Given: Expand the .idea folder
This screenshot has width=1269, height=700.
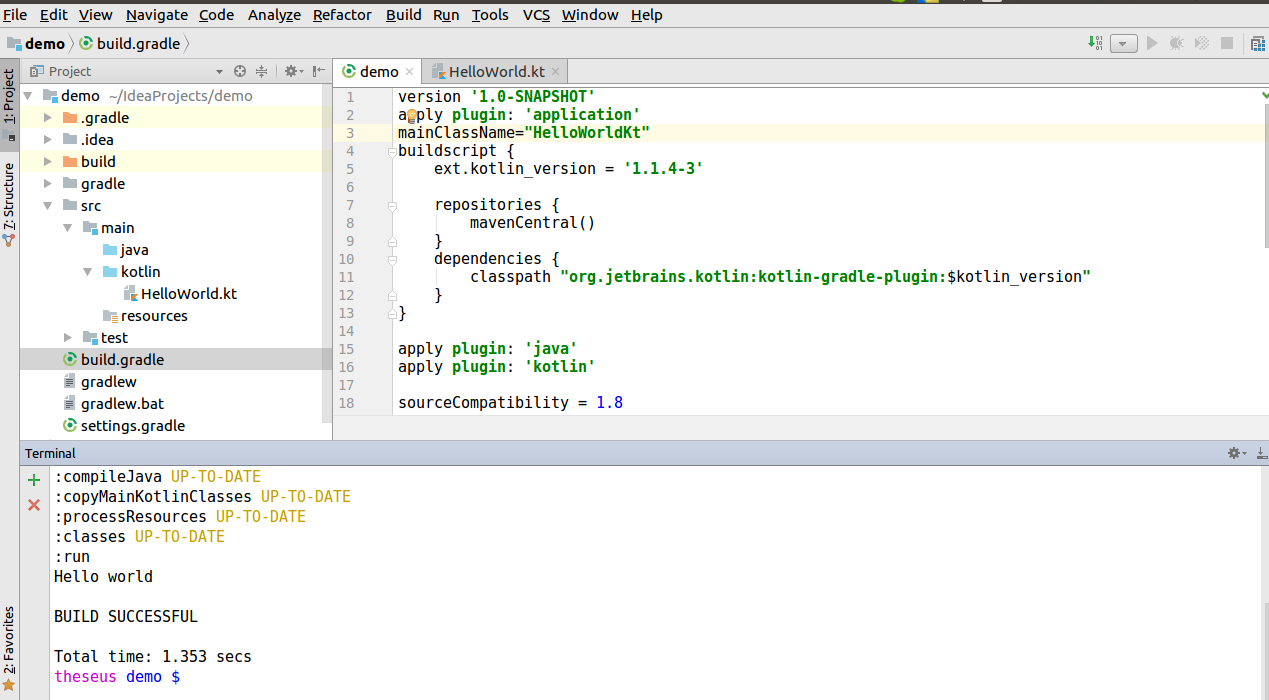Looking at the screenshot, I should 48,140.
